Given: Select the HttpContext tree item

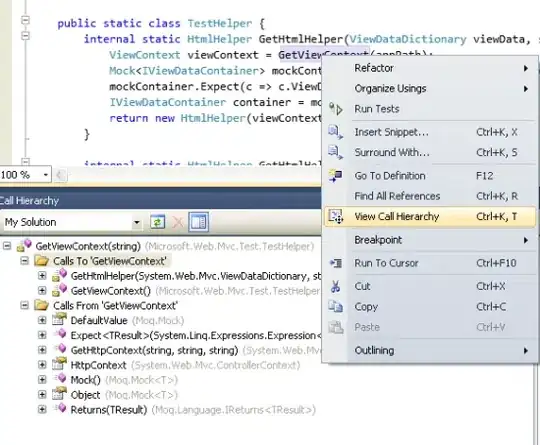Looking at the screenshot, I should 98,365.
